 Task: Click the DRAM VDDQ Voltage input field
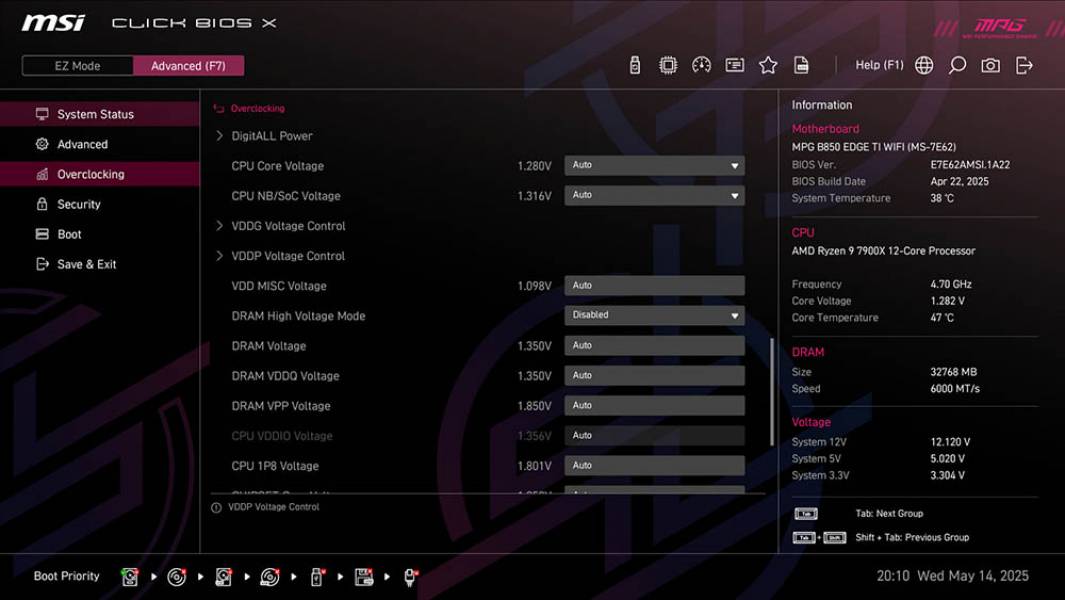pyautogui.click(x=654, y=375)
